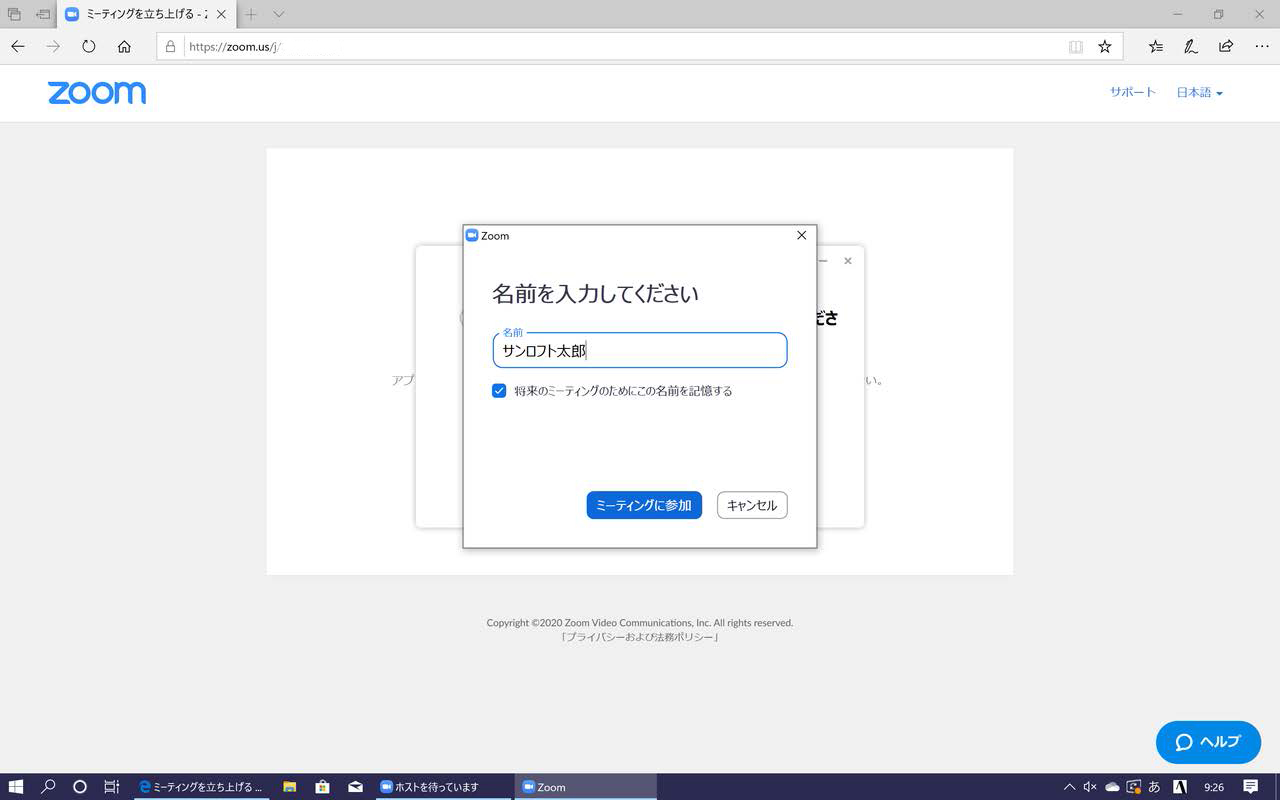Open the favorites hub icon
Image resolution: width=1280 pixels, height=800 pixels.
(1156, 46)
